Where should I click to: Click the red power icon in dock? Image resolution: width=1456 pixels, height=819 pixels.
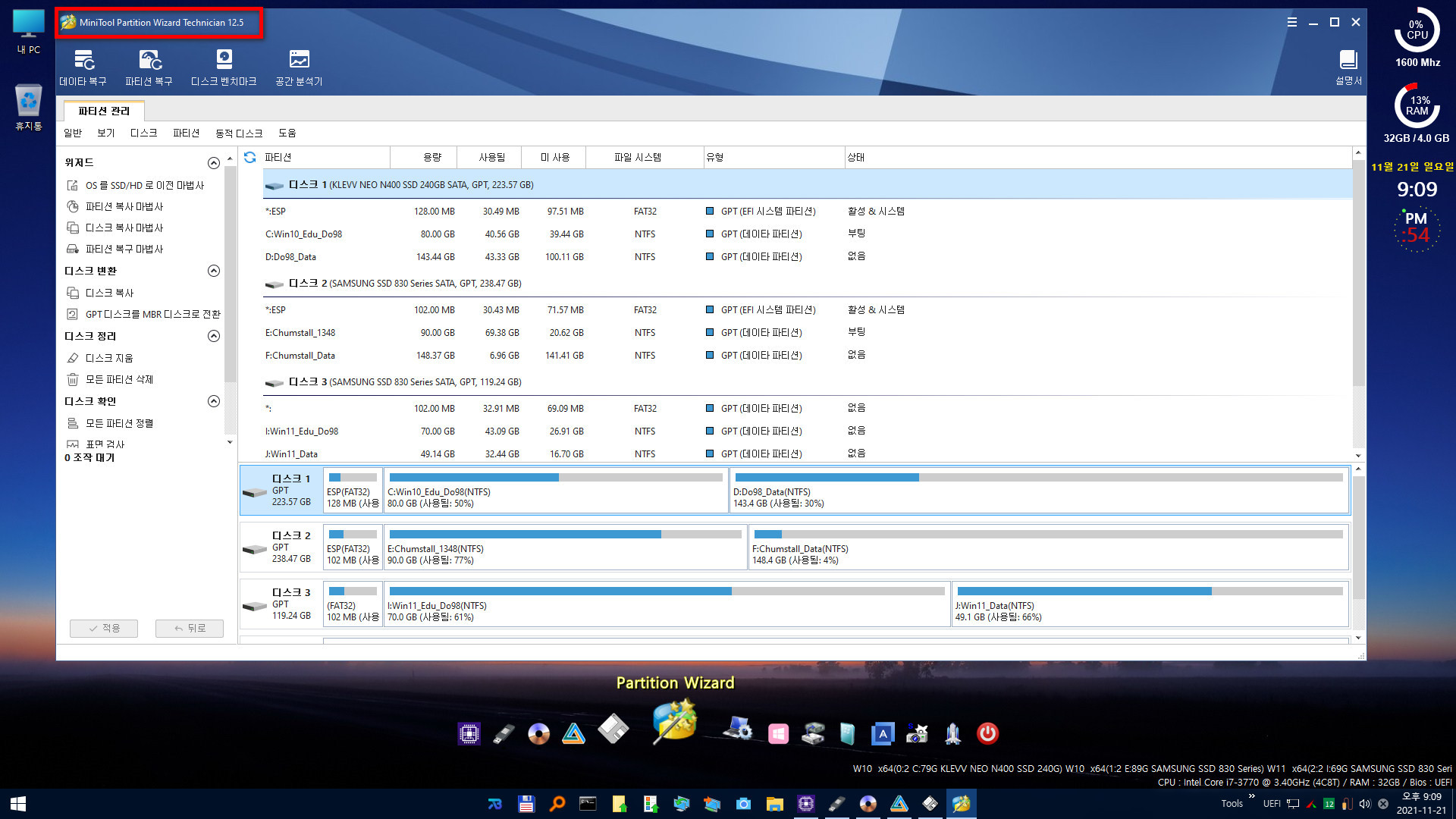pos(987,733)
